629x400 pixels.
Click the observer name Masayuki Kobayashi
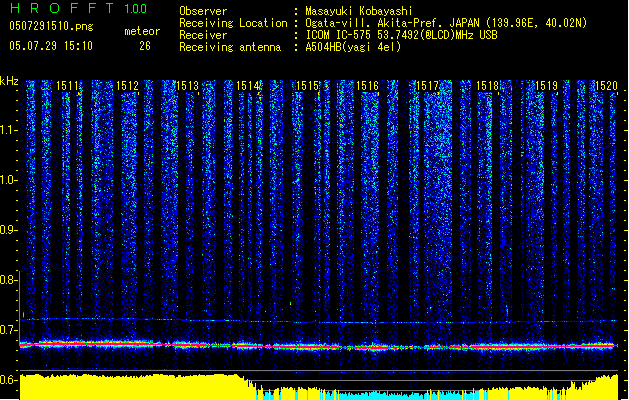point(359,11)
